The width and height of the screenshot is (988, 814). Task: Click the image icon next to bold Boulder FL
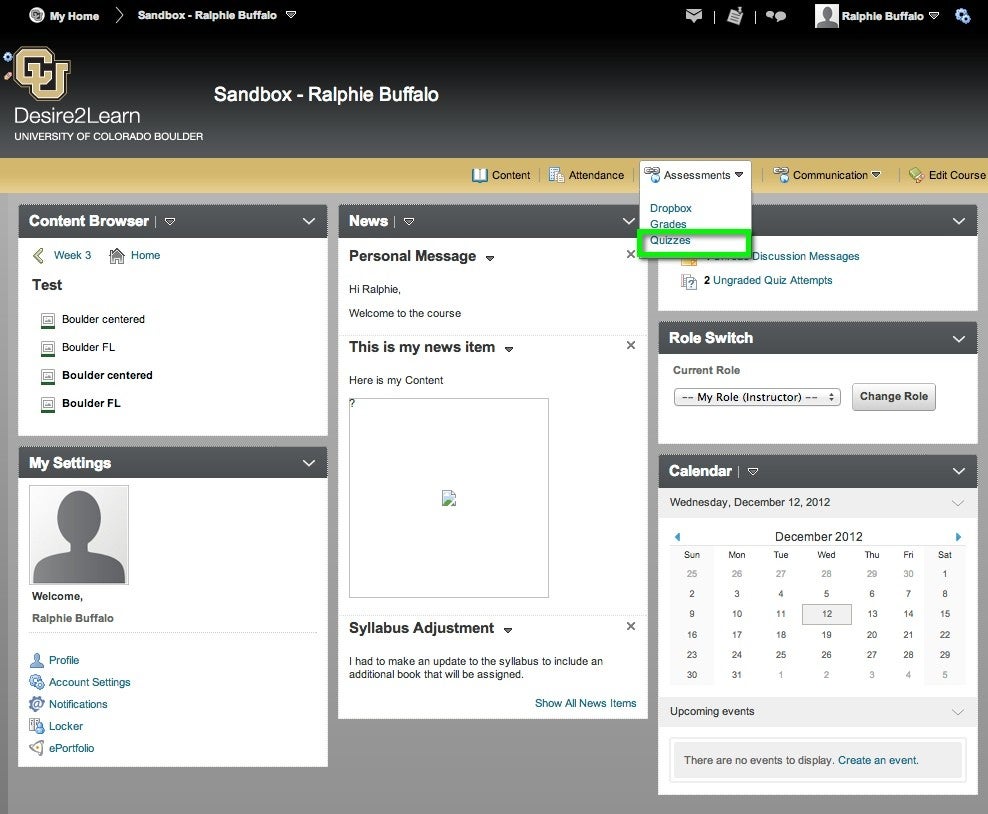[x=48, y=404]
